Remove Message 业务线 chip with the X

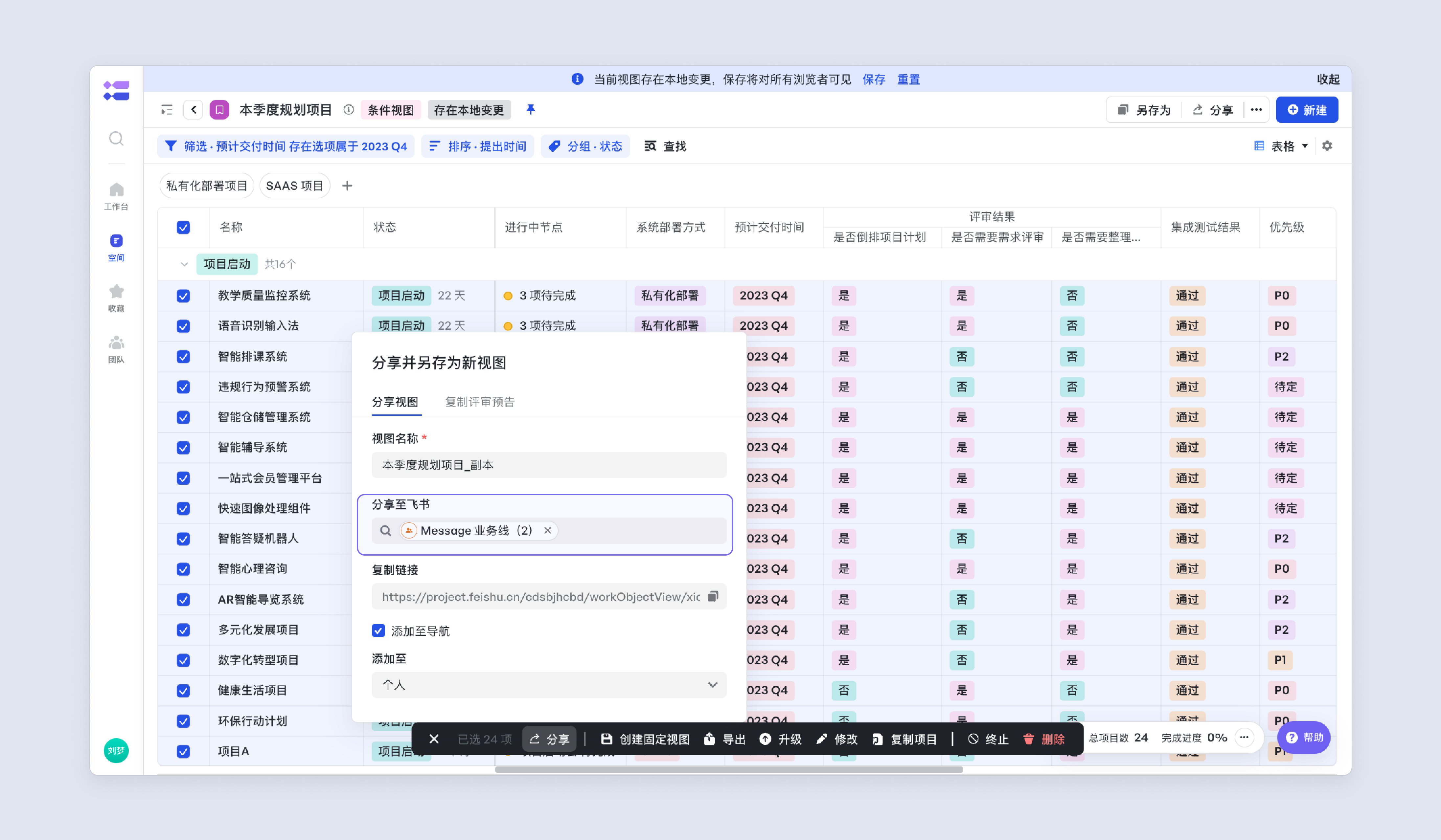(547, 530)
